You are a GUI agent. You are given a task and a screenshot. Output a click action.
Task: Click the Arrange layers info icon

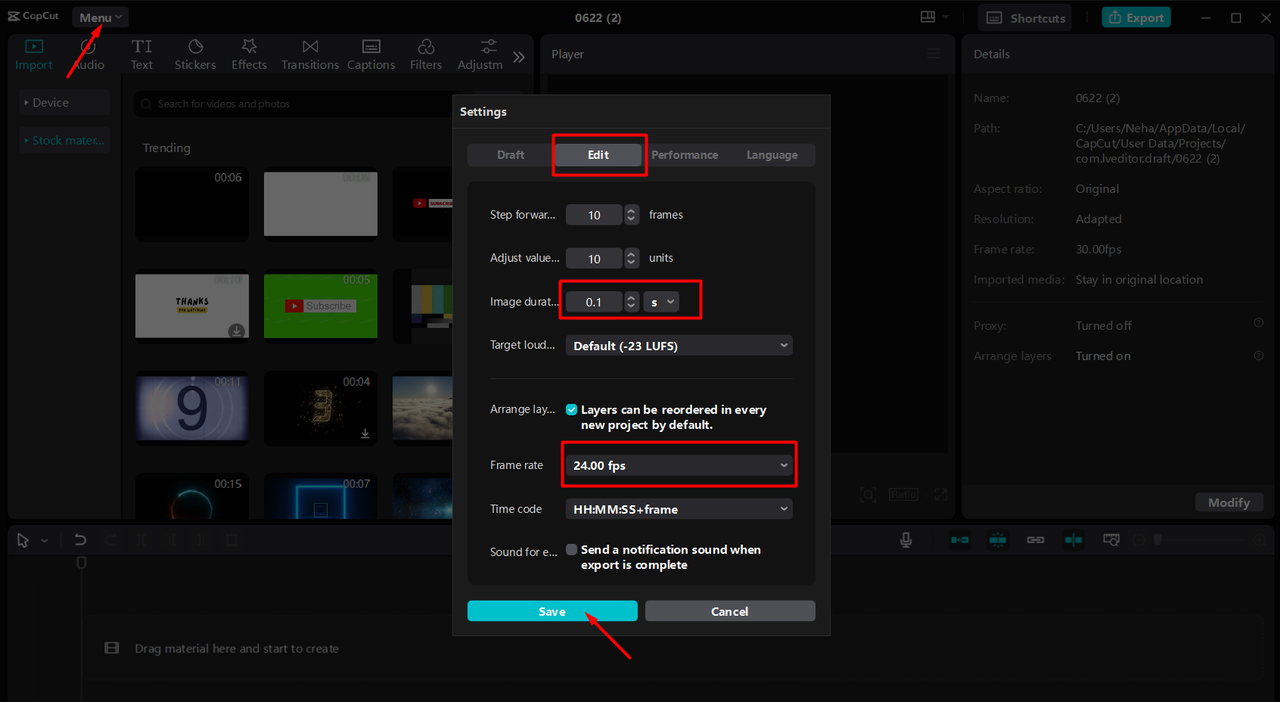1258,354
